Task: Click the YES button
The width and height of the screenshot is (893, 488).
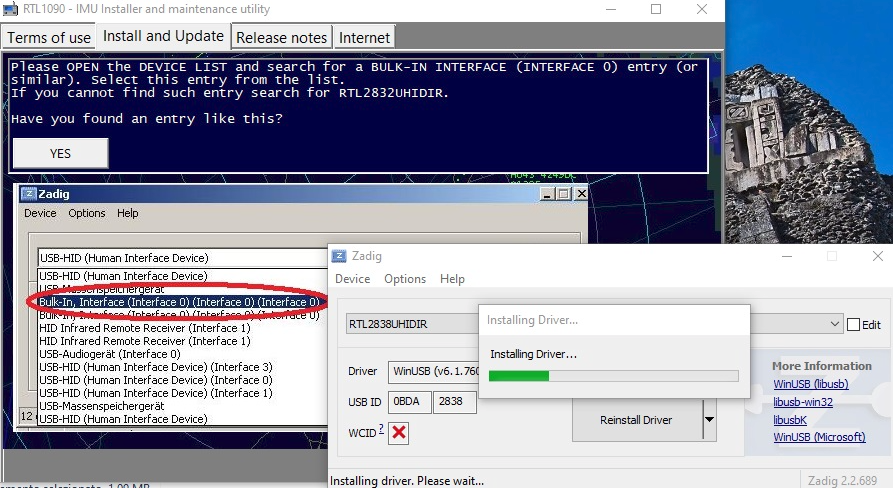Action: click(60, 153)
